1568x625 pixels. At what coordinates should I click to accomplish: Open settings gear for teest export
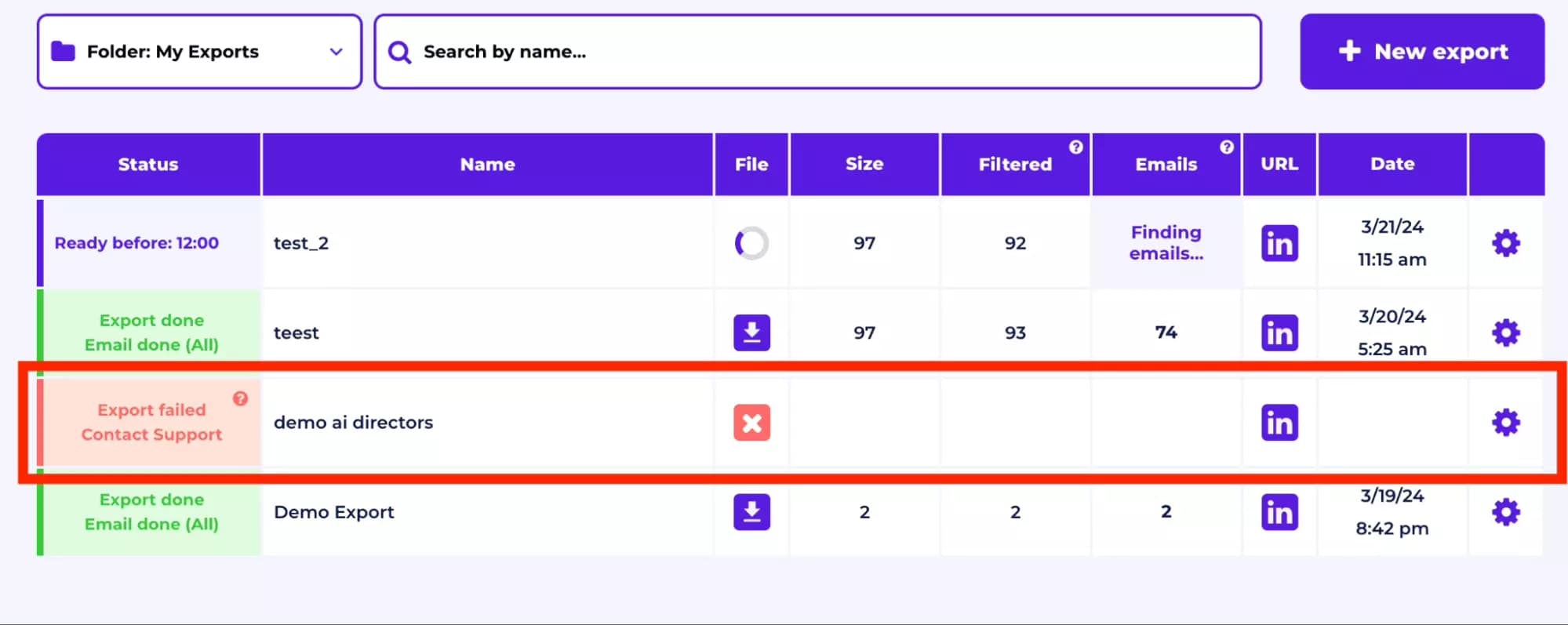pos(1505,332)
